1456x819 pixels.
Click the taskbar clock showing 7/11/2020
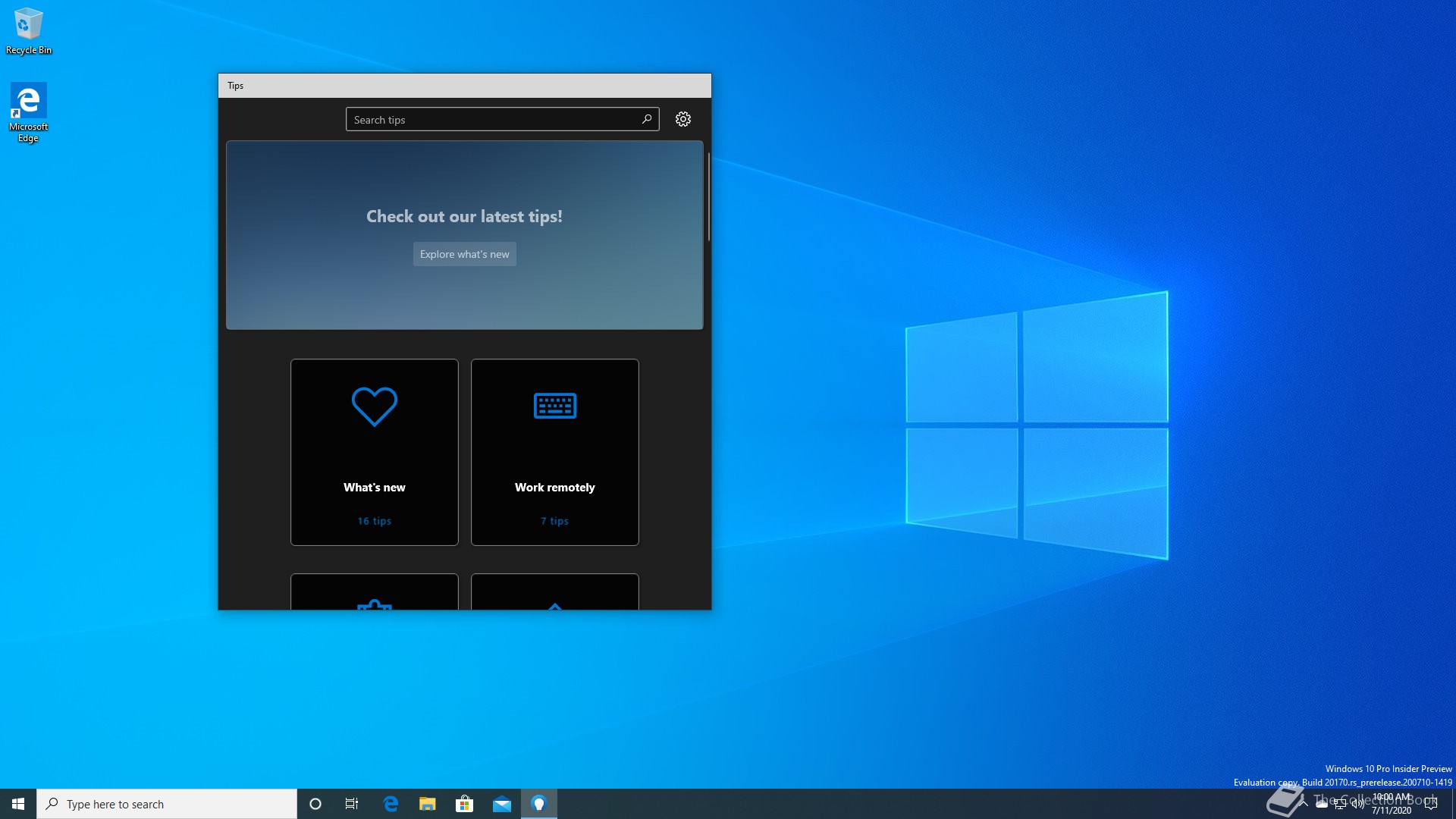1392,804
